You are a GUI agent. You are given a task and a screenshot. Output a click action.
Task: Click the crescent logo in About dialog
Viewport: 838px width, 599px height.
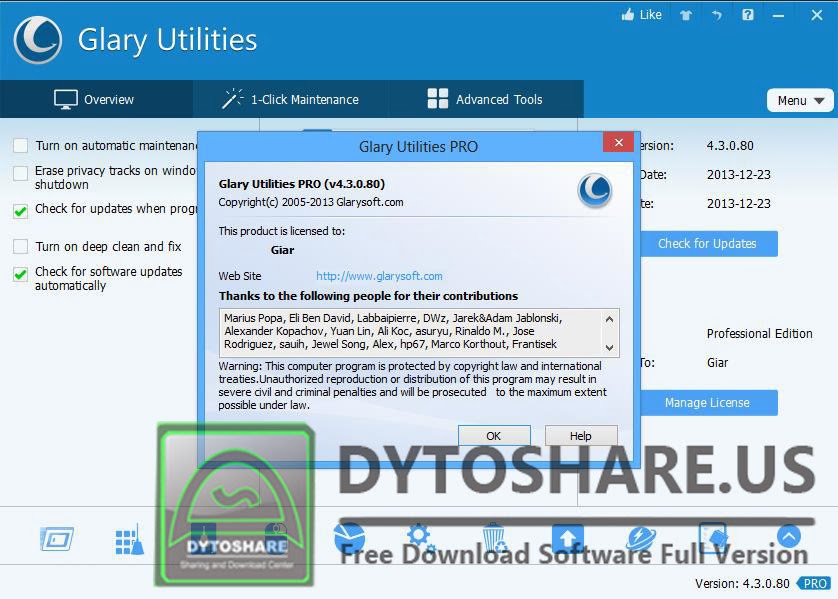click(x=595, y=191)
